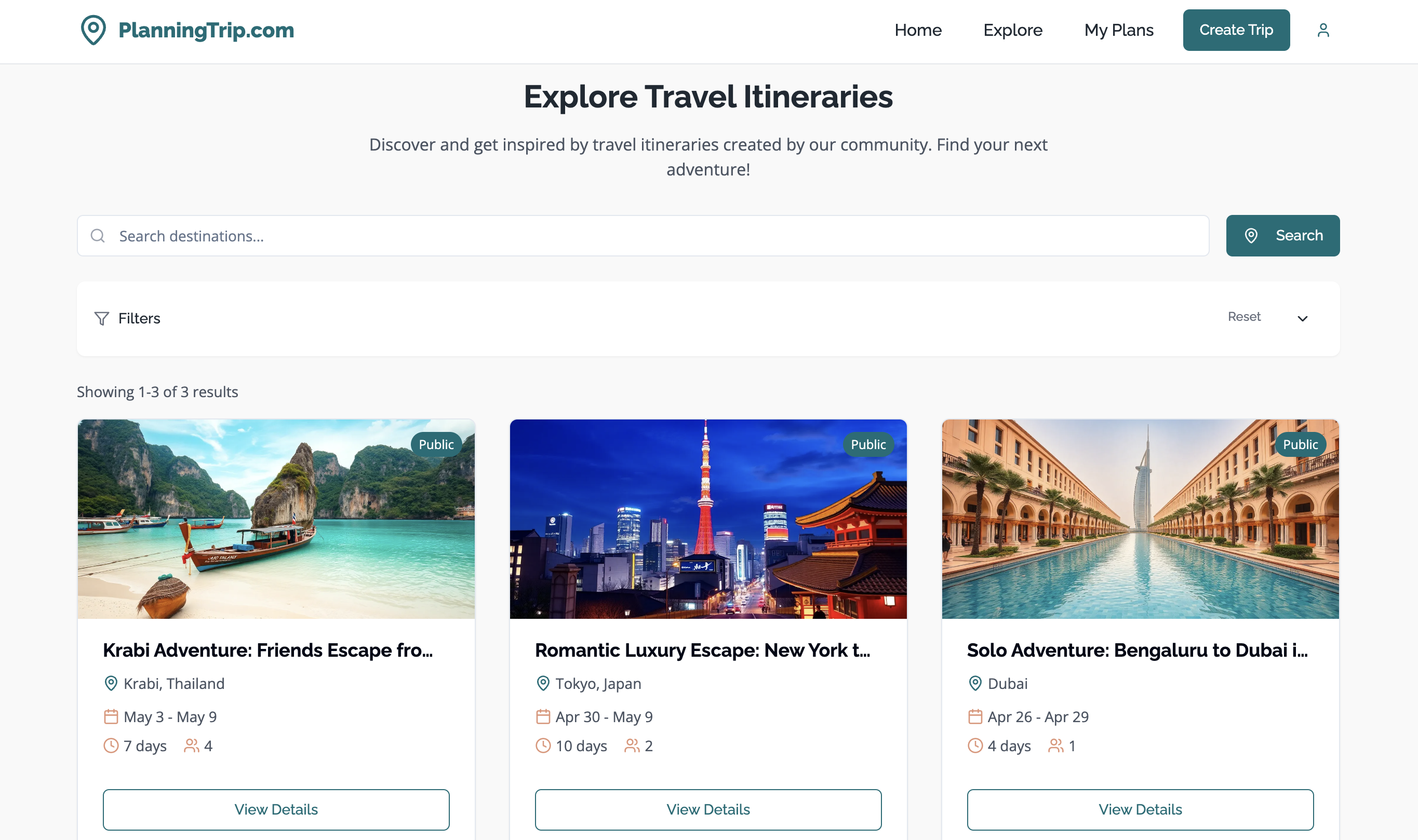The height and width of the screenshot is (840, 1418).
Task: Open the Explore navigation item
Action: [x=1012, y=30]
